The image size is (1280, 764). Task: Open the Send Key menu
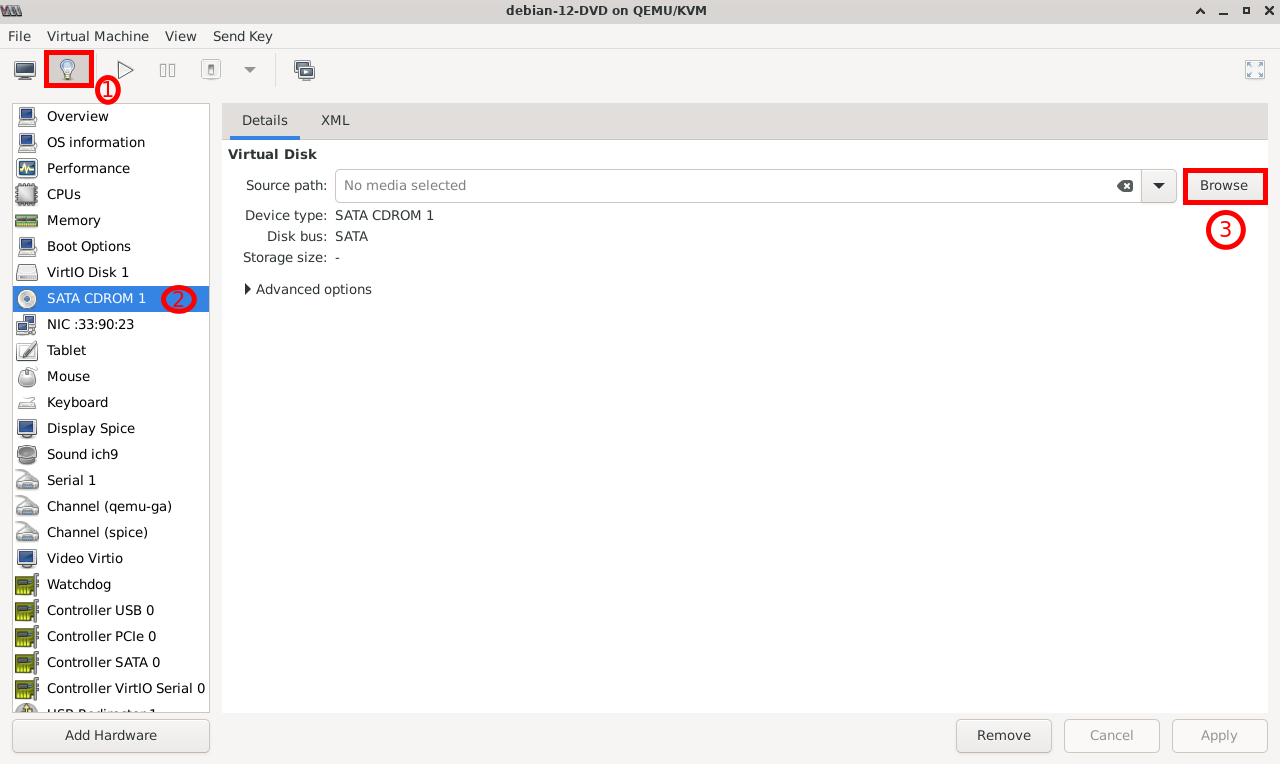point(242,36)
